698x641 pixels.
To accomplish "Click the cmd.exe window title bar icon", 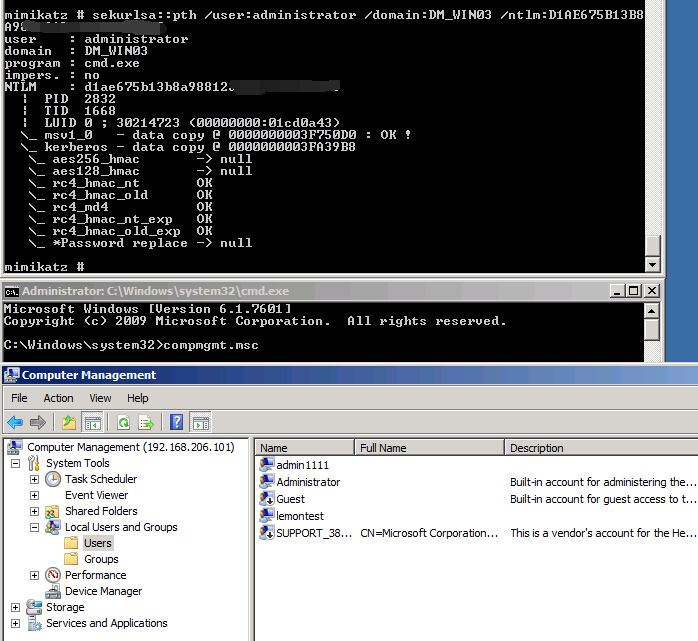I will point(12,292).
